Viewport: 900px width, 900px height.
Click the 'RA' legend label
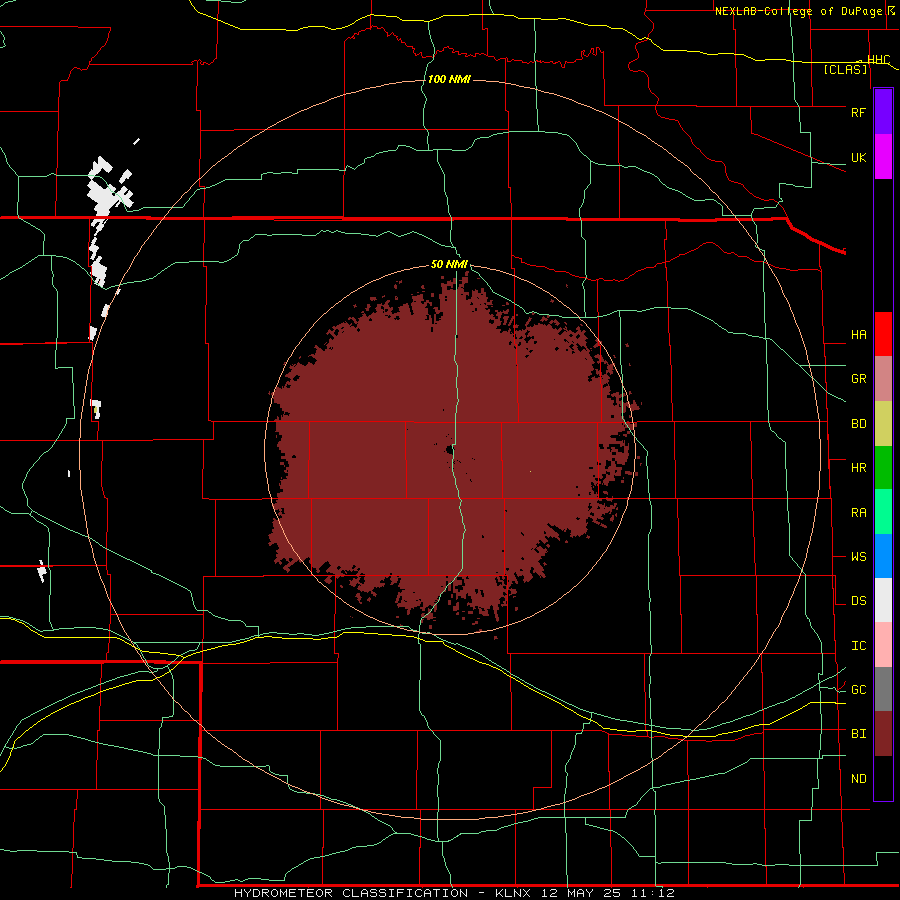858,513
